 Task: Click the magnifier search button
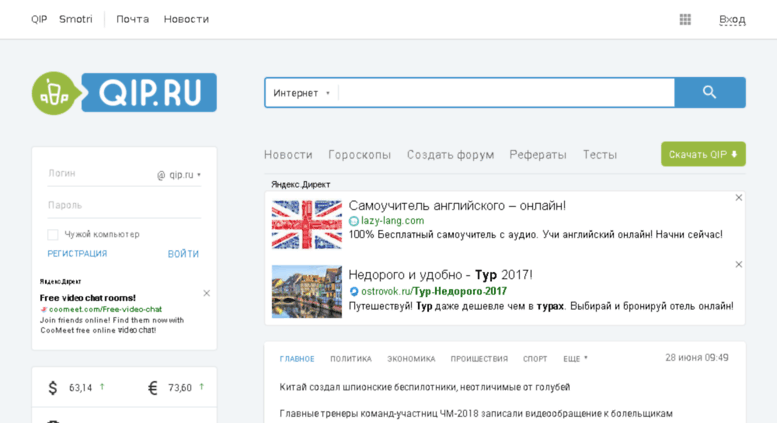pos(710,92)
